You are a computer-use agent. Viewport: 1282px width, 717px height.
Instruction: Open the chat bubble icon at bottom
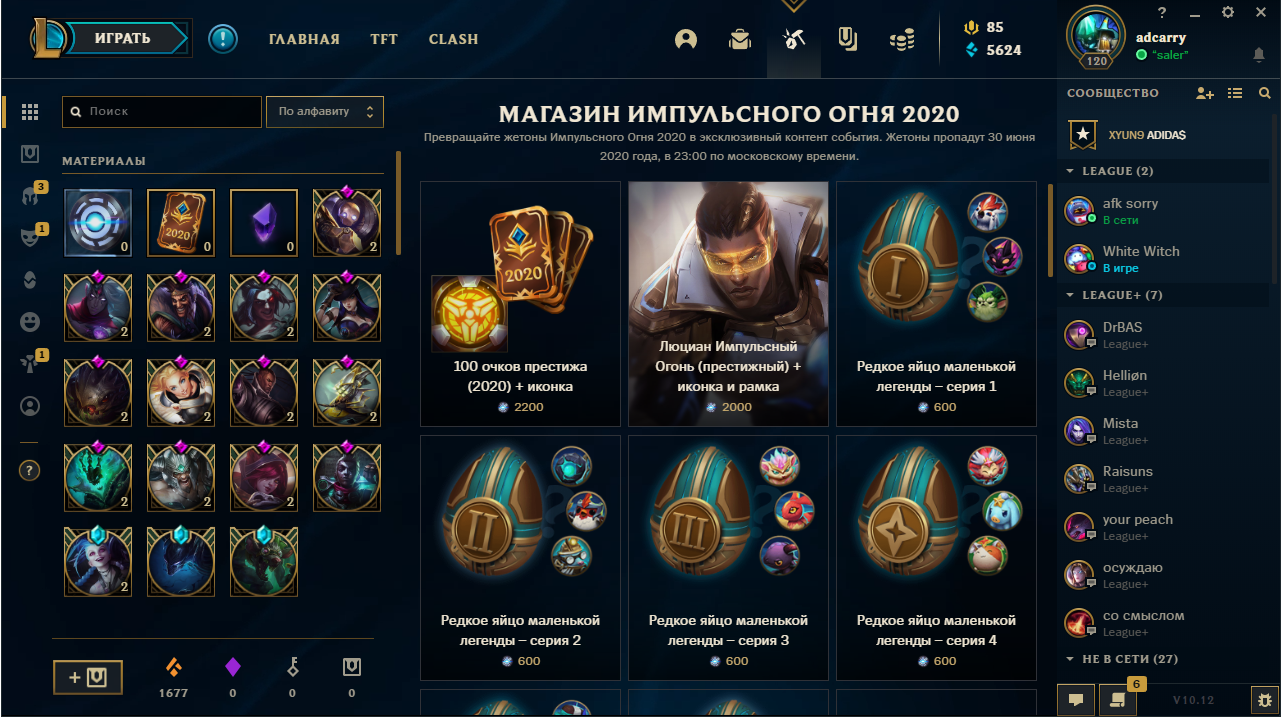(1075, 700)
